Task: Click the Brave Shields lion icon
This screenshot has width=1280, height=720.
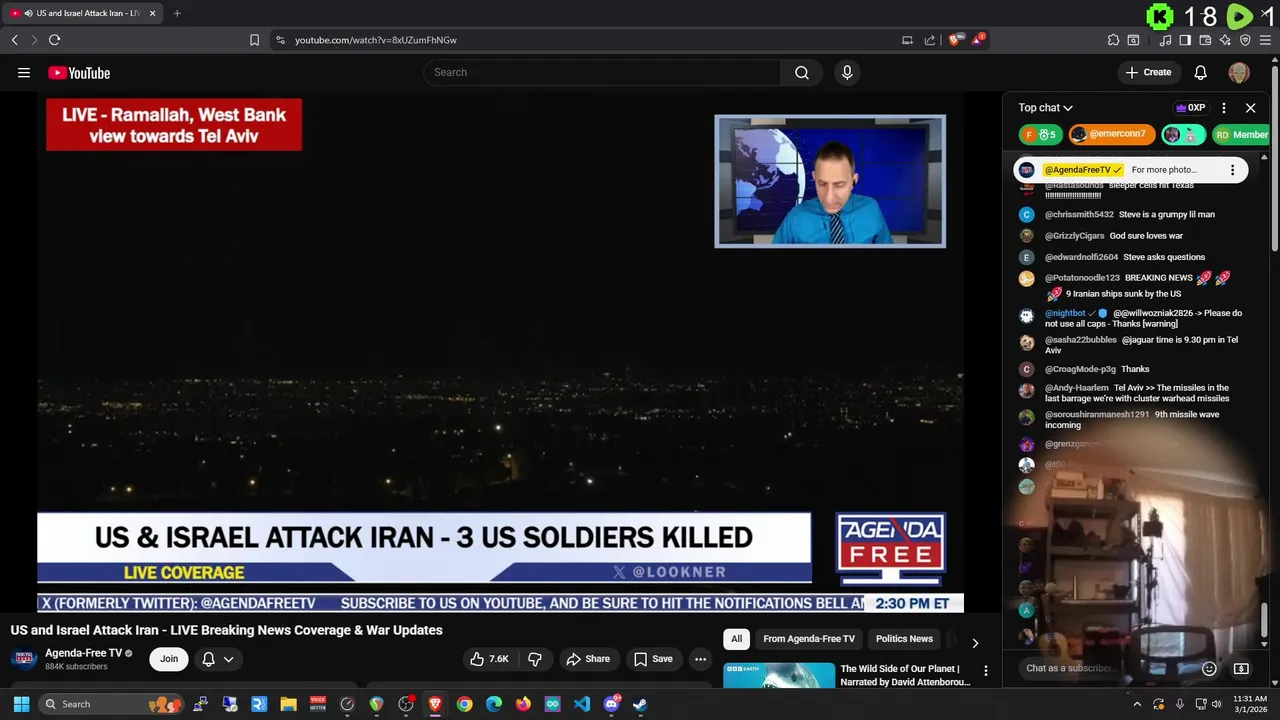Action: coord(955,40)
